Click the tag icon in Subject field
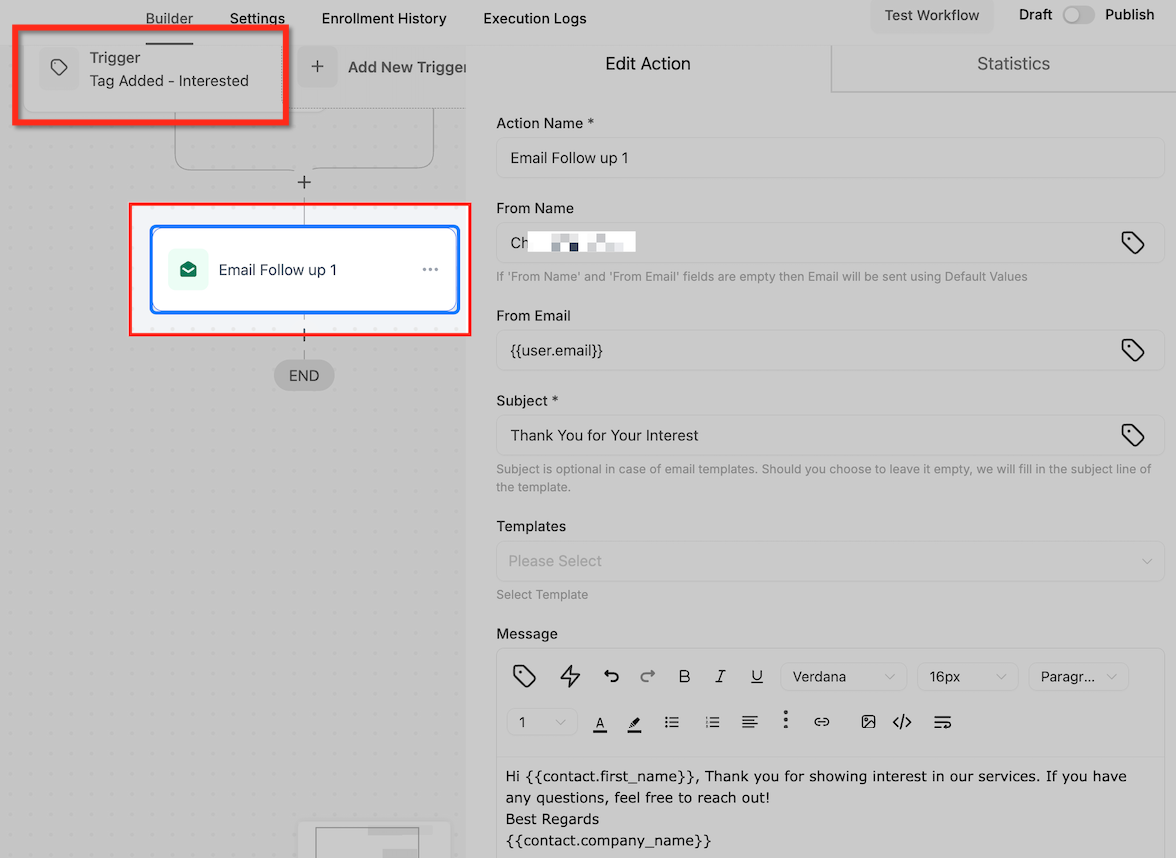Screen dimensions: 1176x858 (1132, 435)
